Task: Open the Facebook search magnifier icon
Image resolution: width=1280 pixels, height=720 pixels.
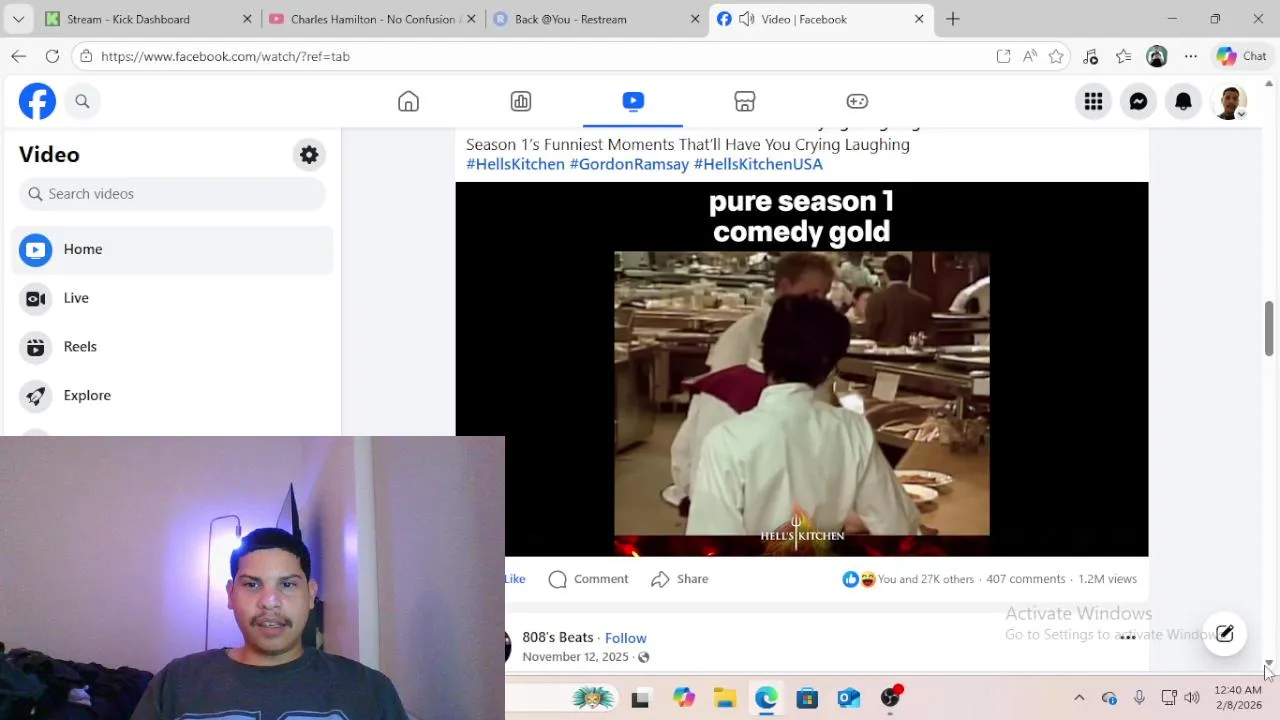Action: click(x=83, y=101)
